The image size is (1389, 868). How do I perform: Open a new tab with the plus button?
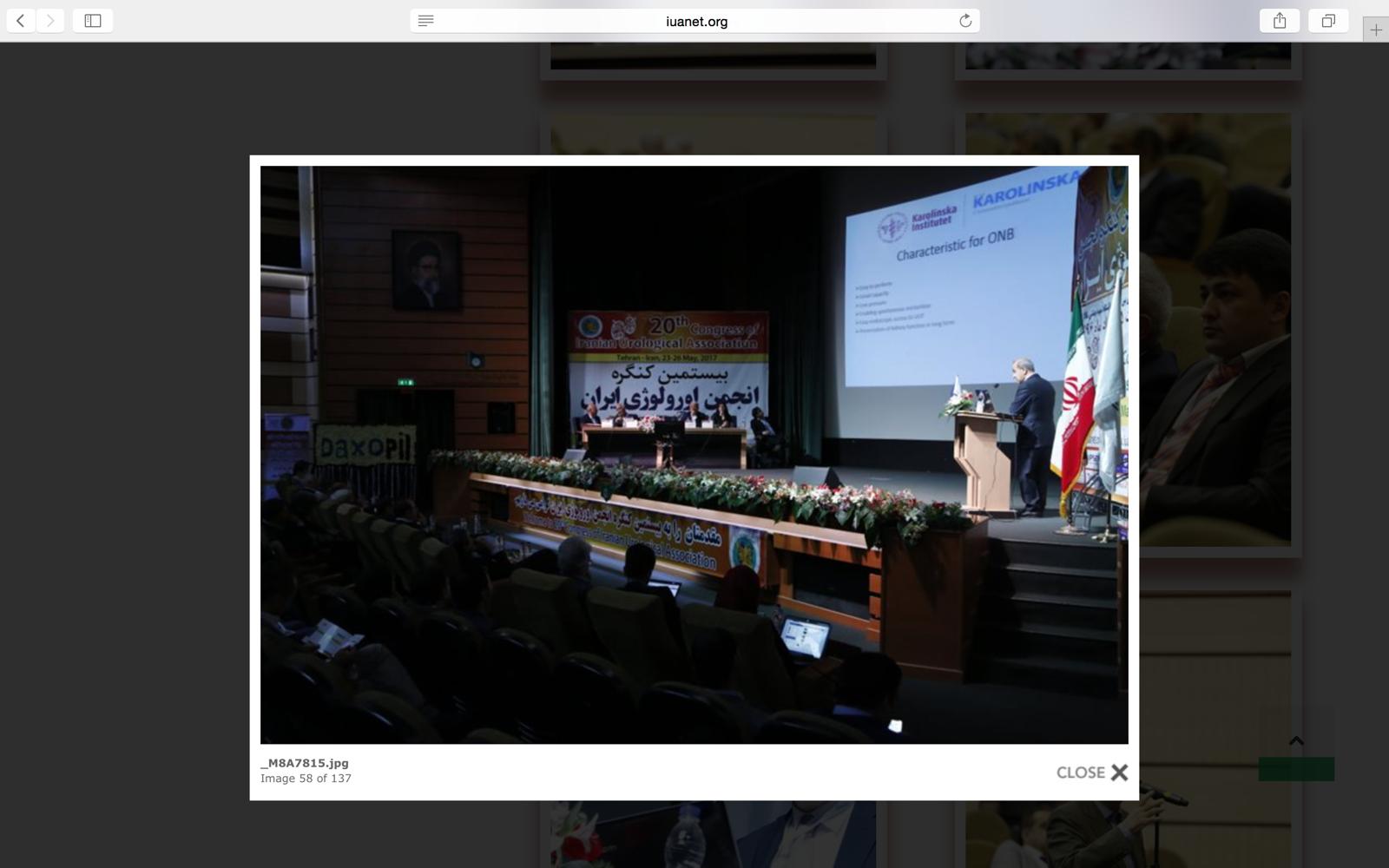(x=1376, y=30)
